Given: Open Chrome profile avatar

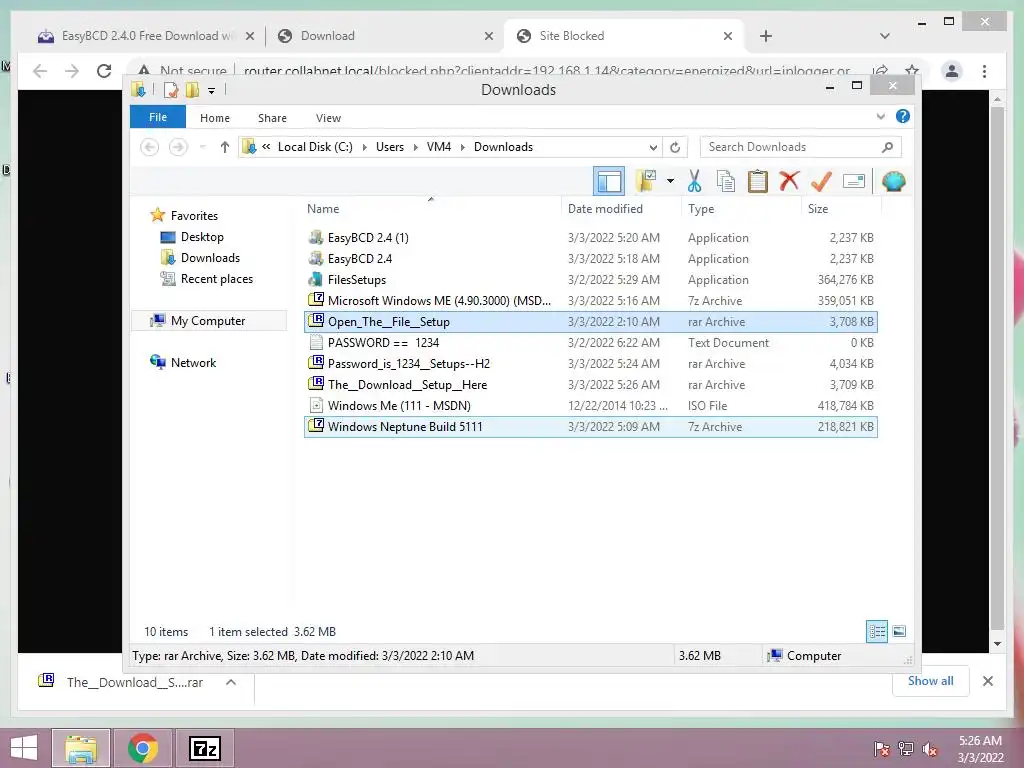Looking at the screenshot, I should 952,71.
